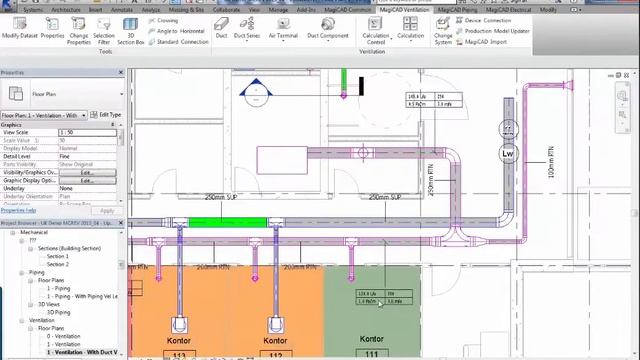Choose the Crossing tool
Screen dimensions: 640x360
pyautogui.click(x=163, y=20)
